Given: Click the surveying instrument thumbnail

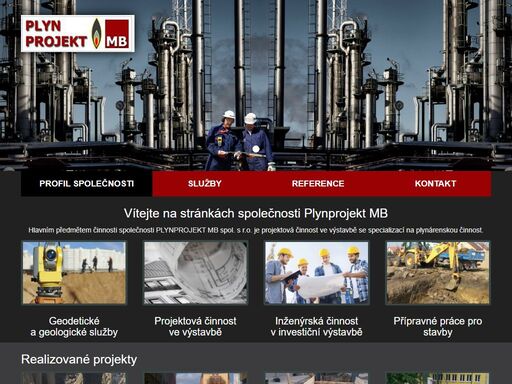Looking at the screenshot, I should pyautogui.click(x=74, y=273).
